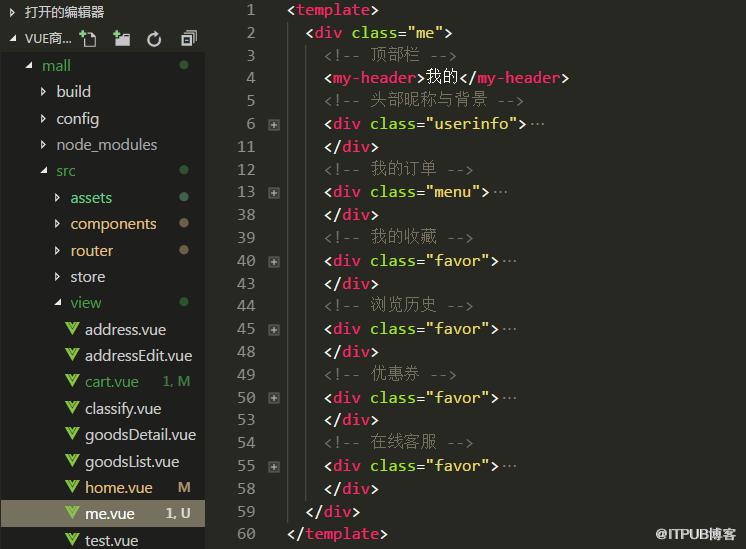Click line number 60 in the gutter
This screenshot has width=746, height=549.
(246, 534)
